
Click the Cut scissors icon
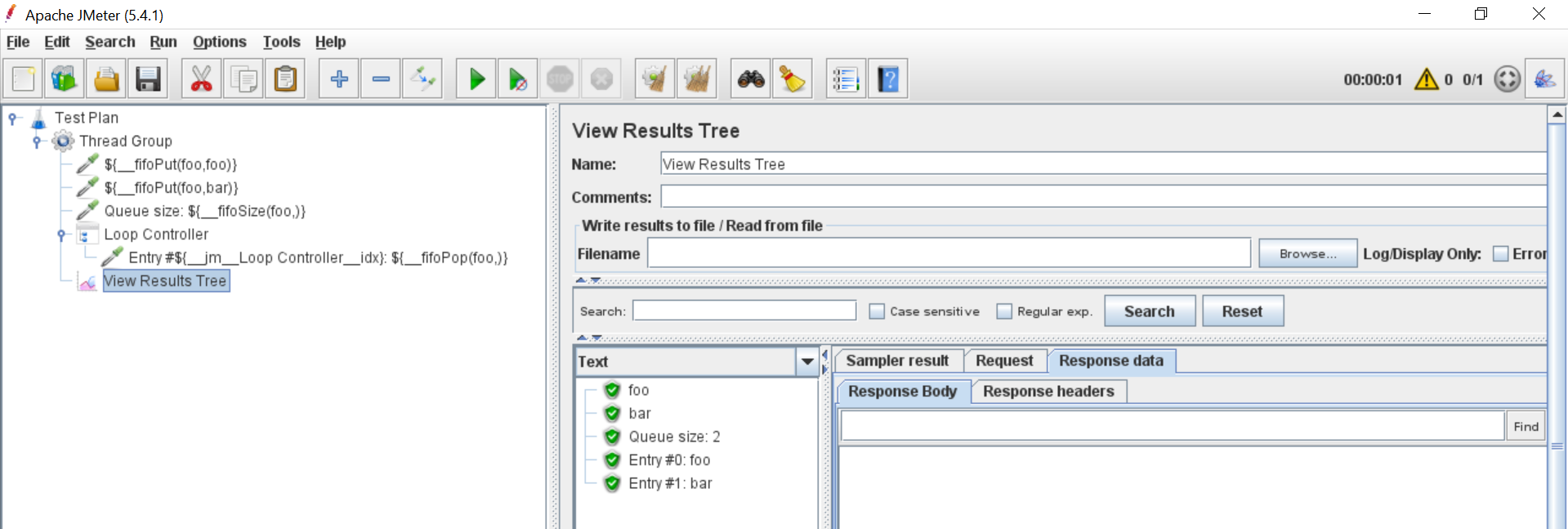201,79
